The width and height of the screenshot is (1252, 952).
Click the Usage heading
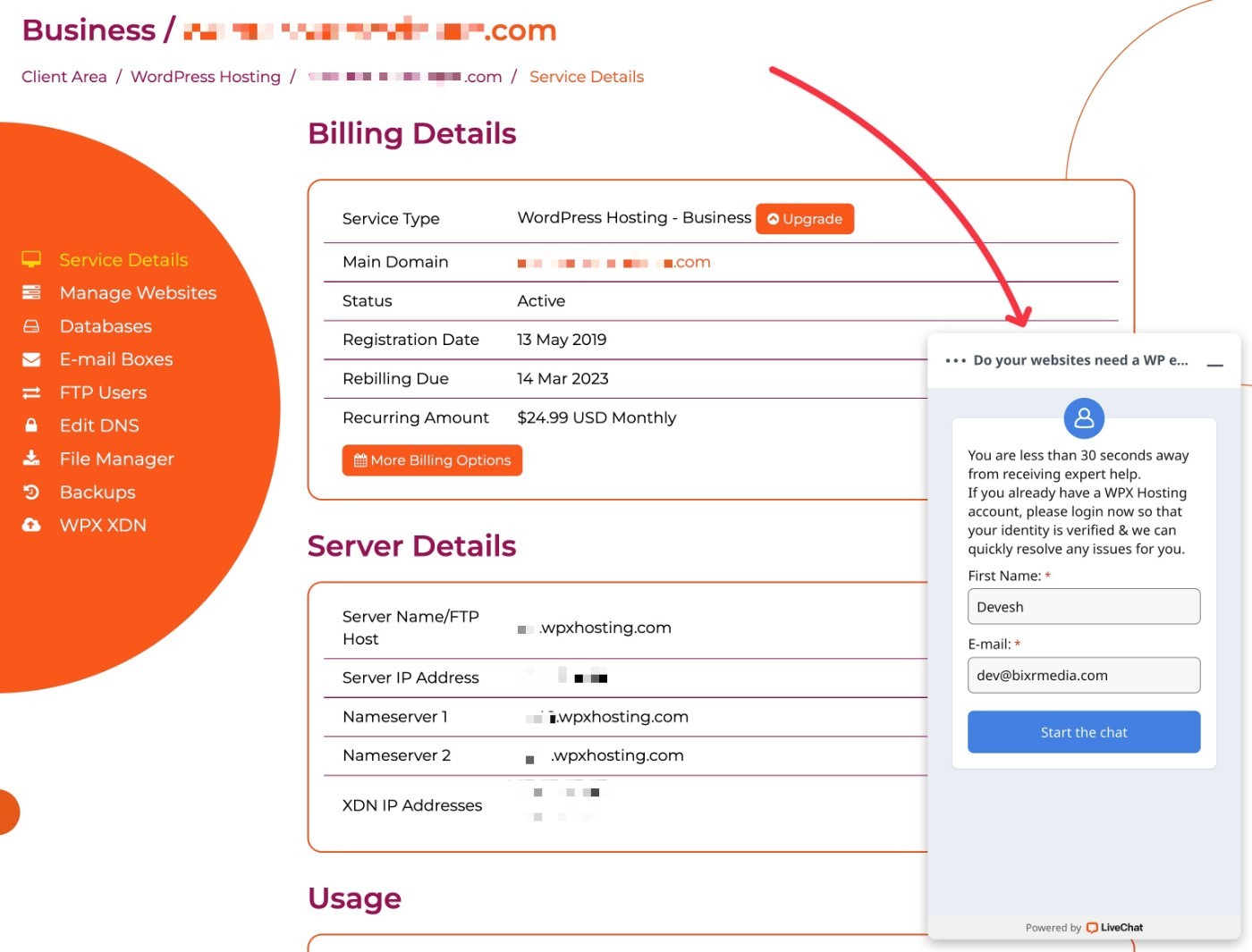355,898
